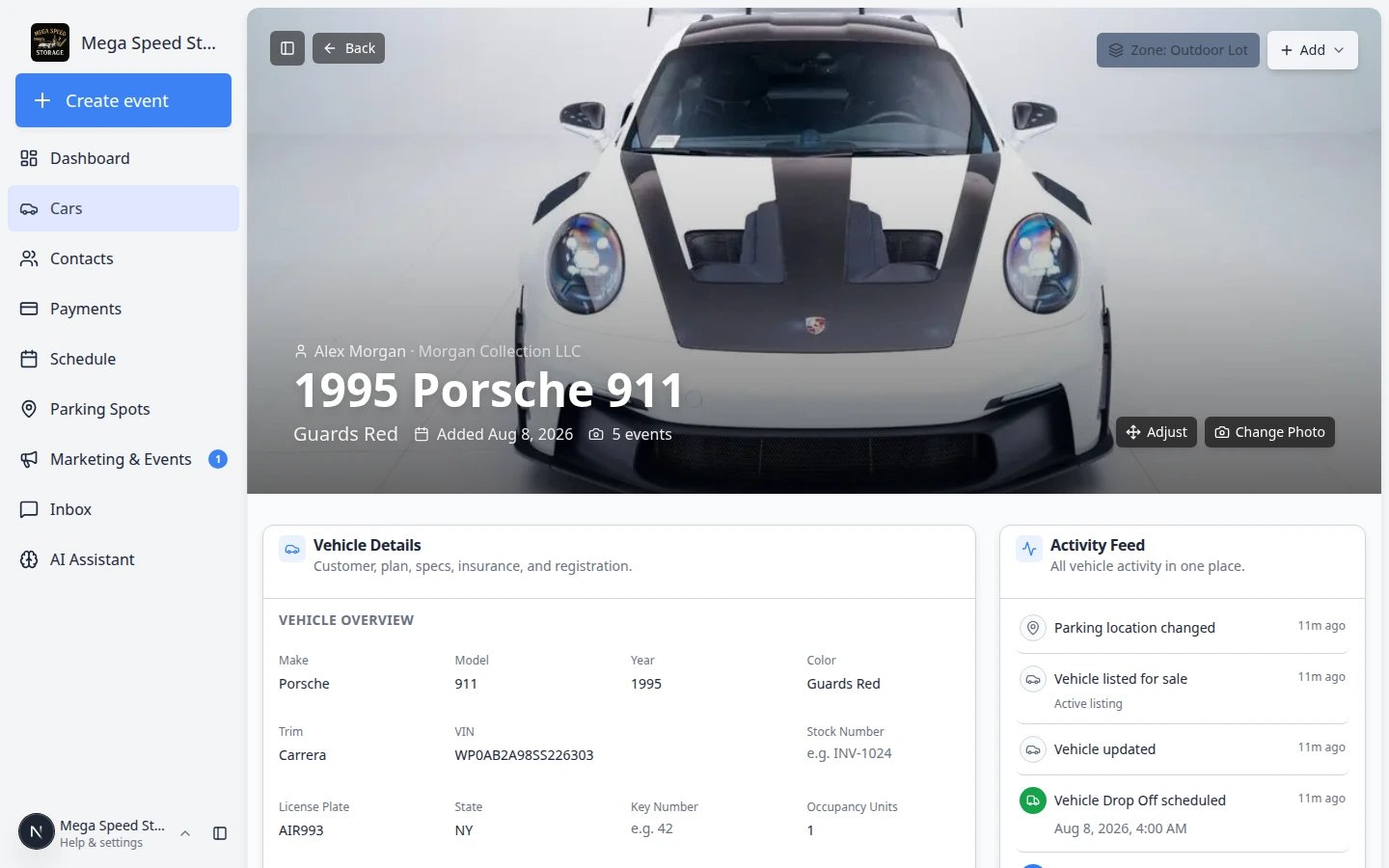Screen dimensions: 1389x868
Task: Click the Change Photo button
Action: (1269, 432)
